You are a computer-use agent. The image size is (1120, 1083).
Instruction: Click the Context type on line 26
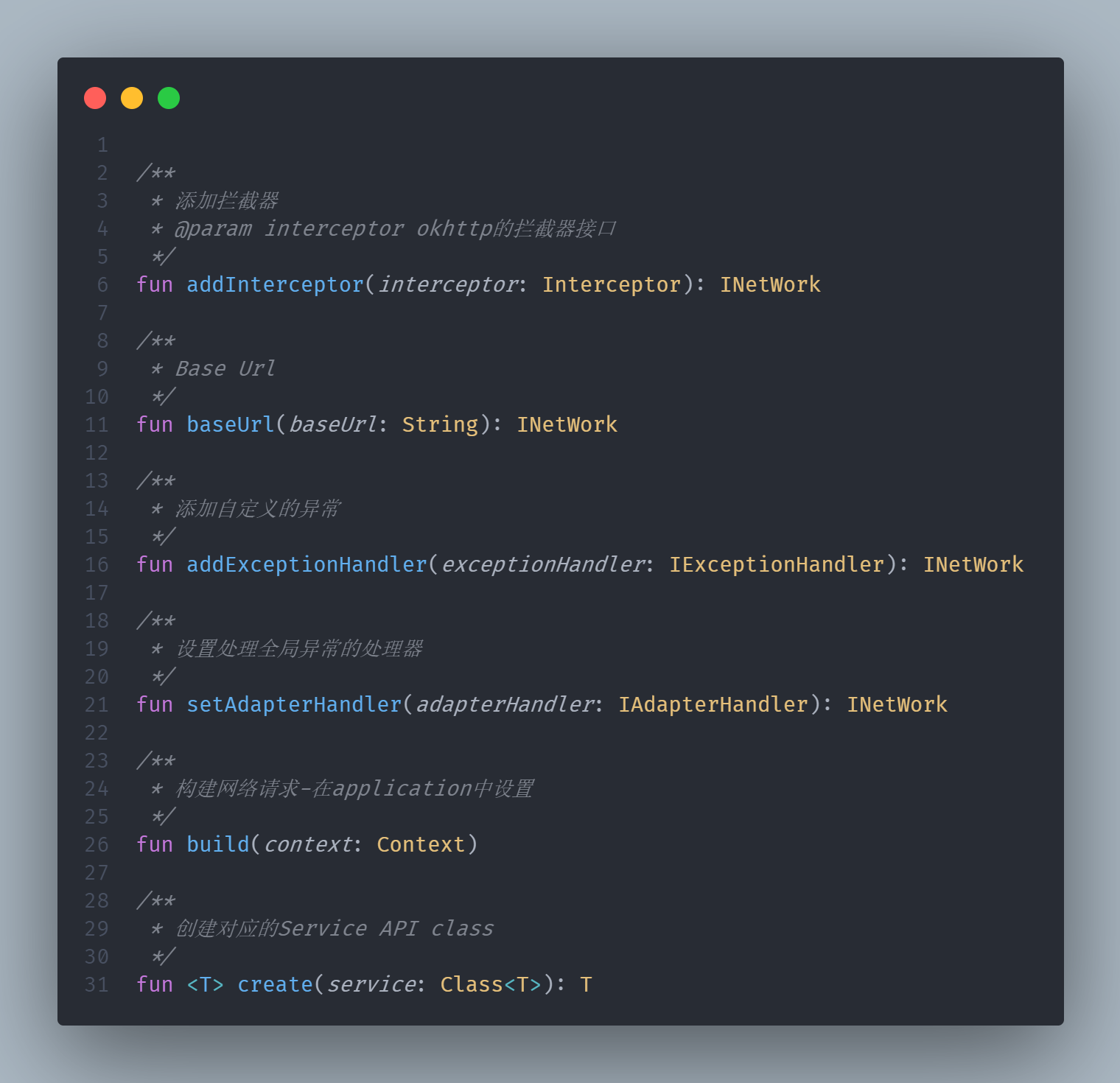pyautogui.click(x=421, y=844)
